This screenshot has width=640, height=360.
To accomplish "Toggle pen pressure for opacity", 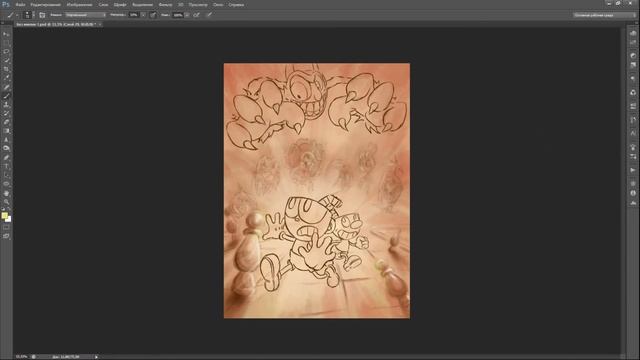I will coord(153,15).
